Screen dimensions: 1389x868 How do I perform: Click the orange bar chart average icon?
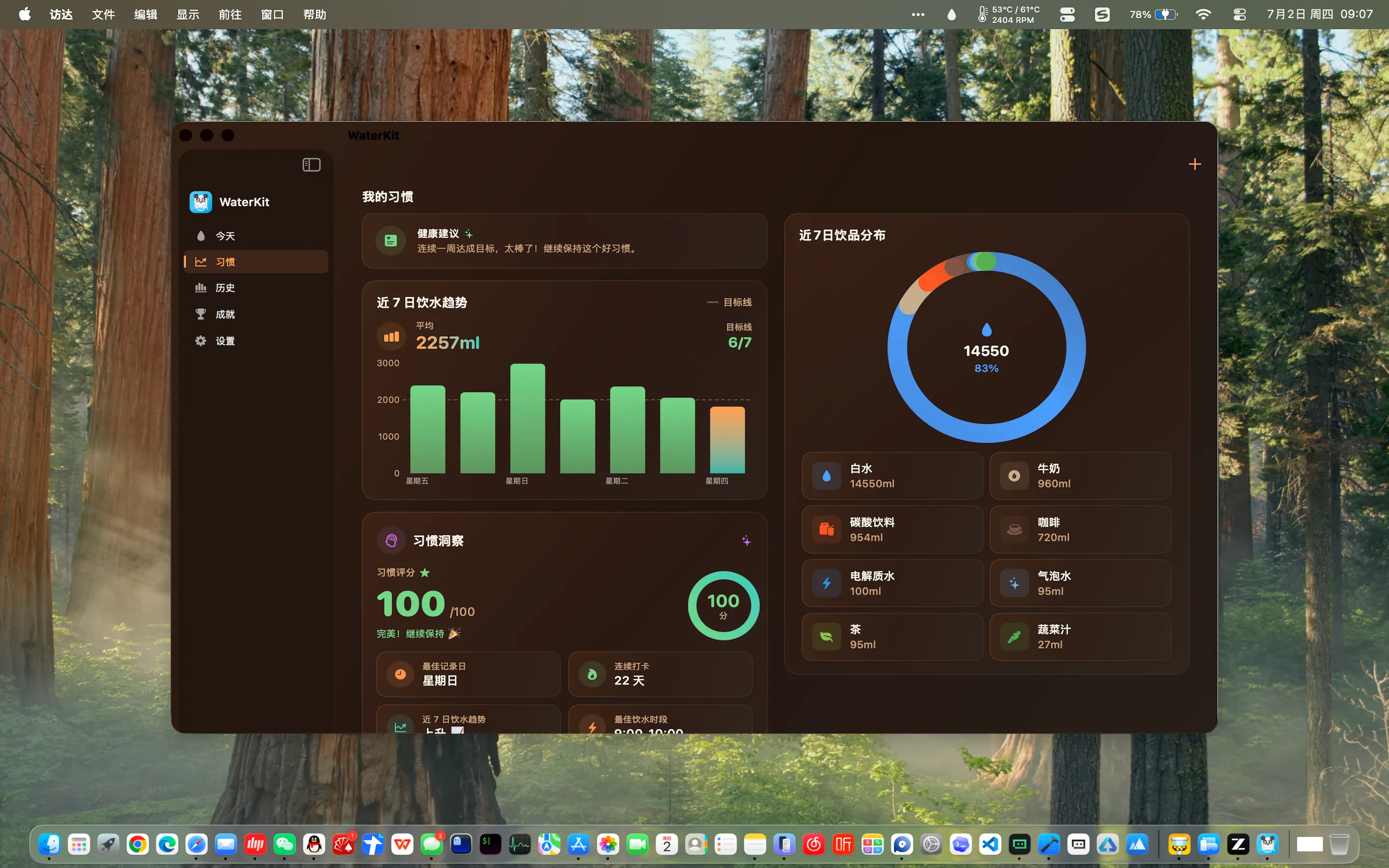392,337
